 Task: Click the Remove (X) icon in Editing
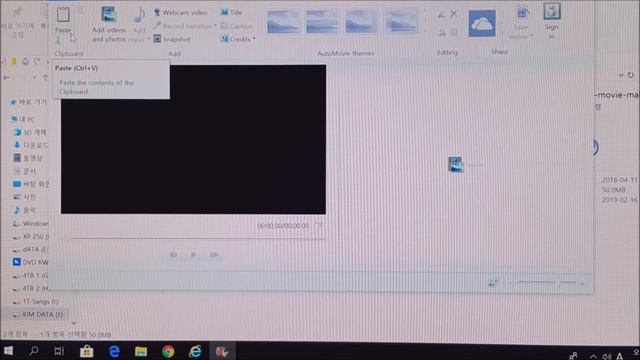pyautogui.click(x=453, y=14)
